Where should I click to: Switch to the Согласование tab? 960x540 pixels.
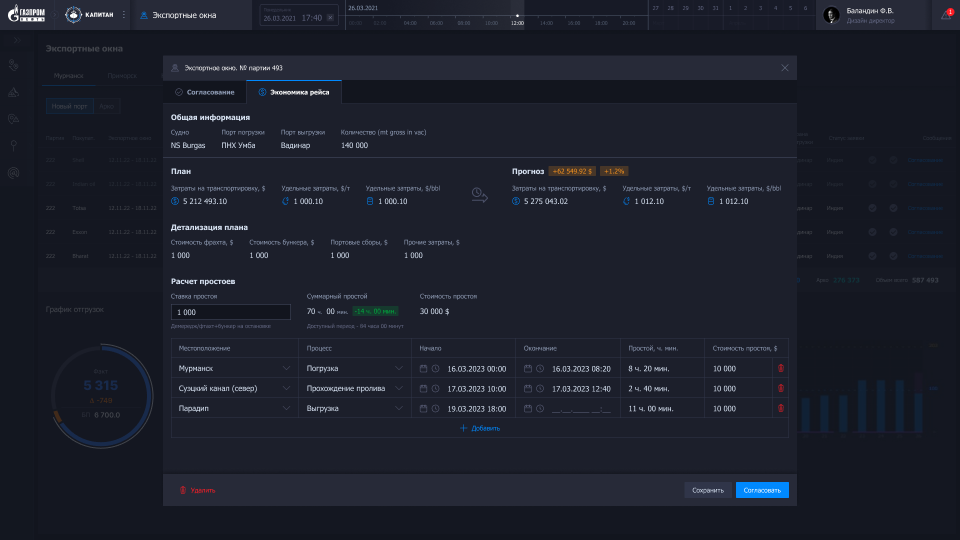[x=205, y=92]
